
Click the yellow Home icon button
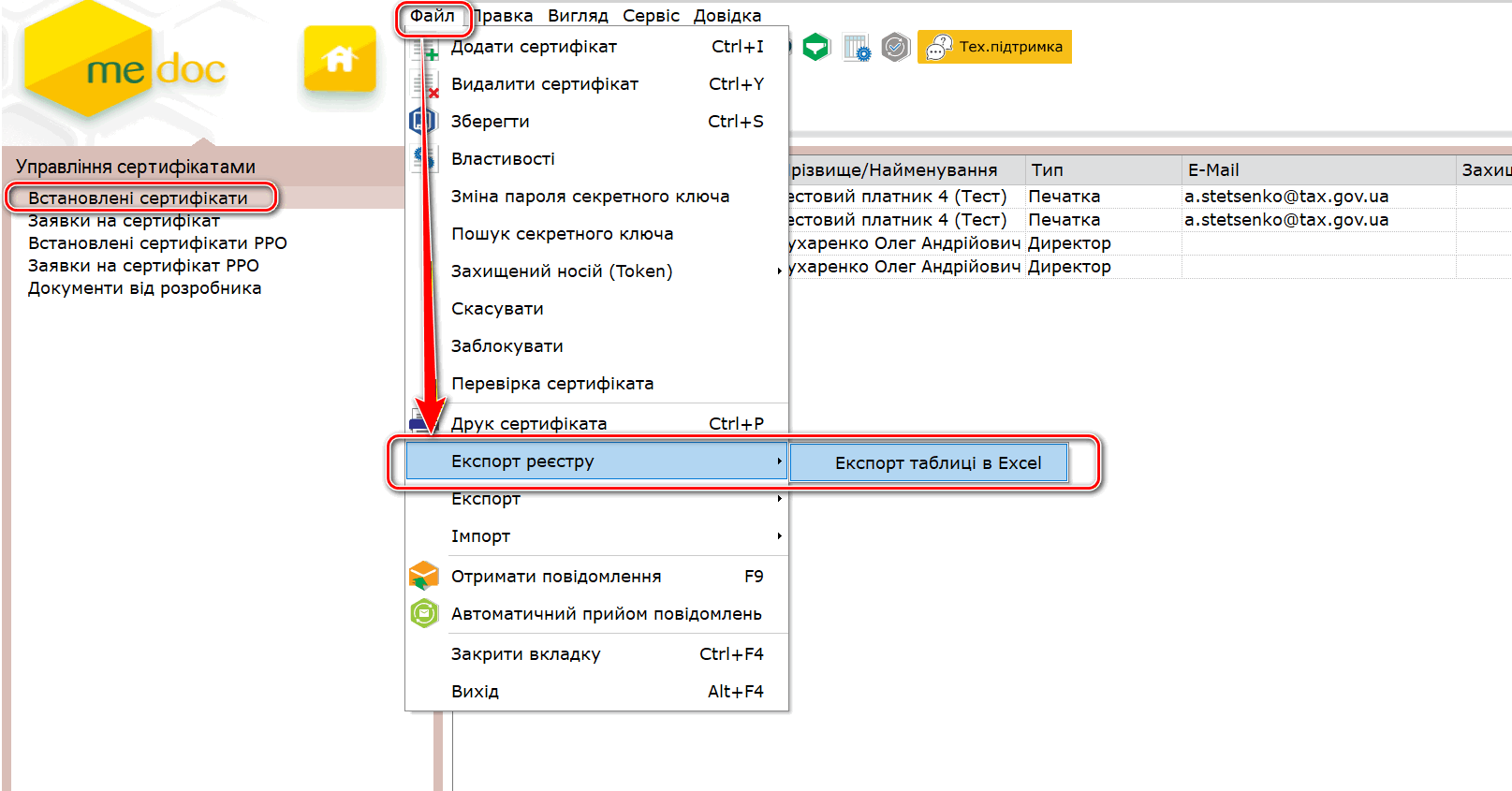click(339, 59)
